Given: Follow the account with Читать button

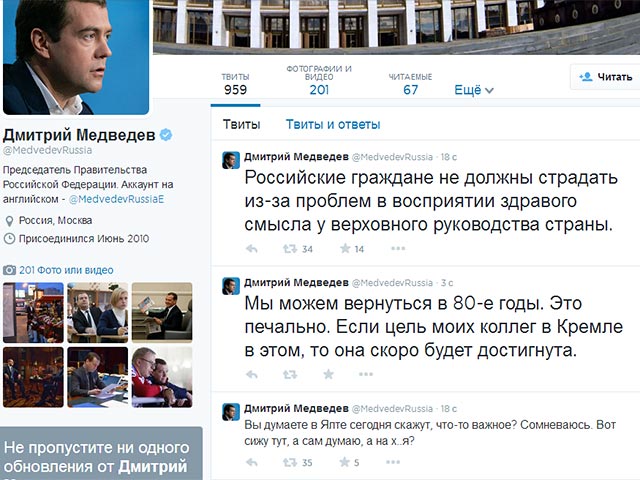Looking at the screenshot, I should click(606, 77).
